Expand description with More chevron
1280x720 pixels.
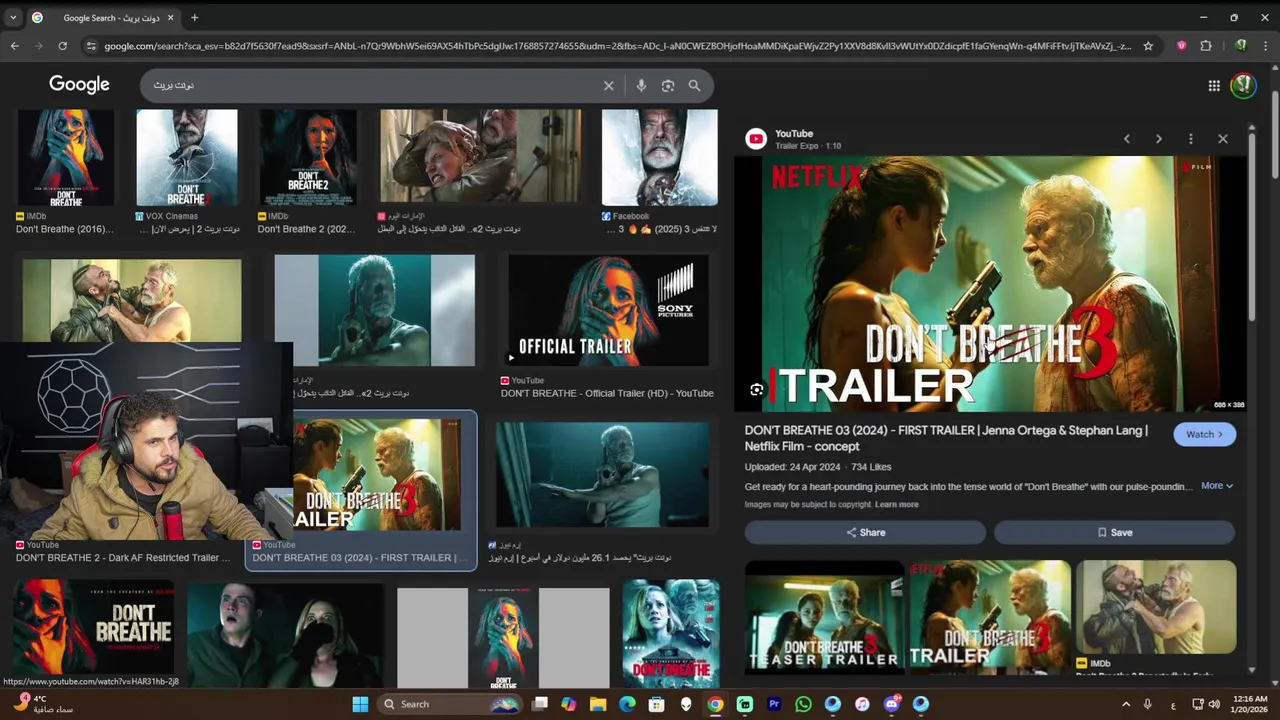(x=1217, y=486)
